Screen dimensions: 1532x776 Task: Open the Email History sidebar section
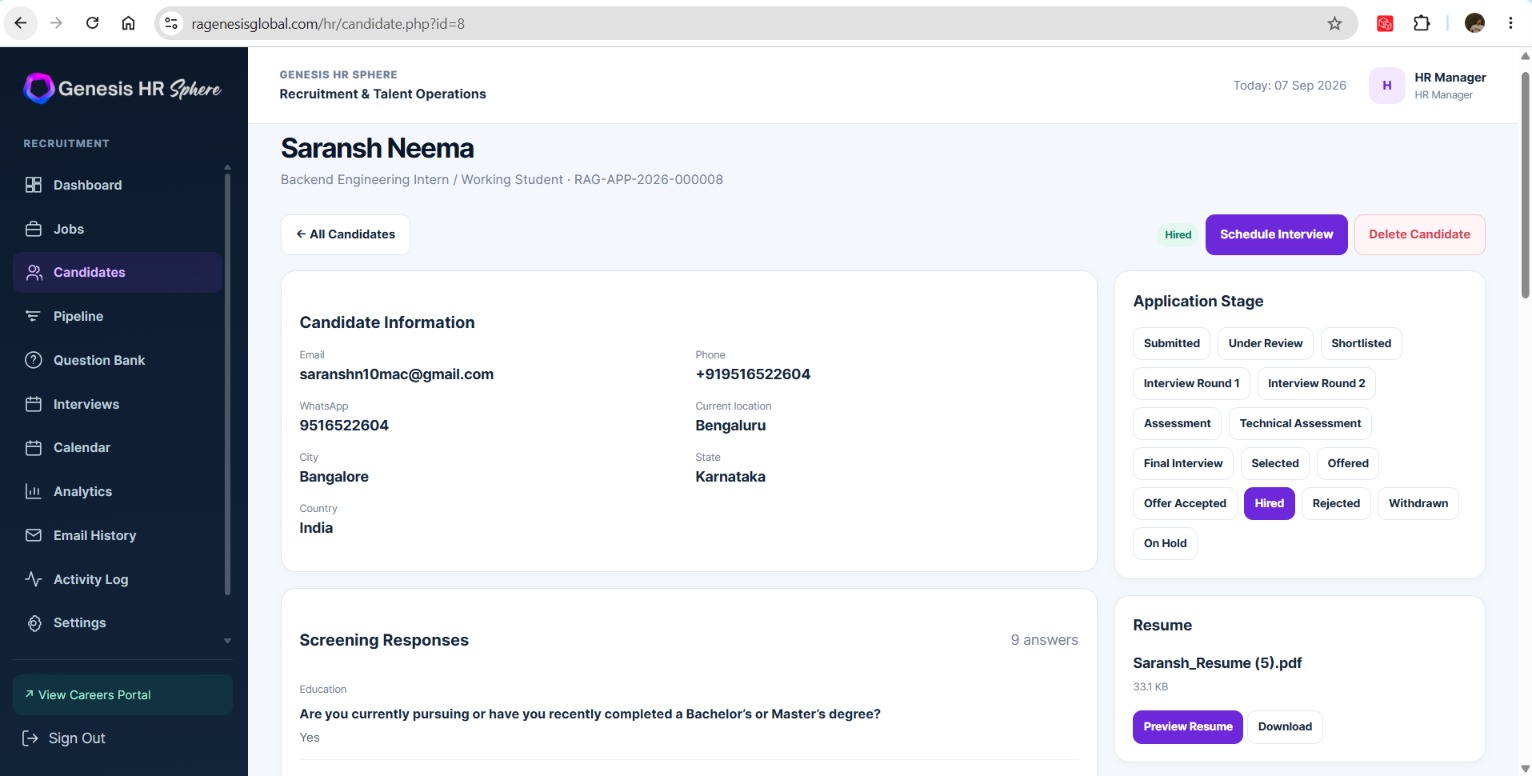click(118, 535)
